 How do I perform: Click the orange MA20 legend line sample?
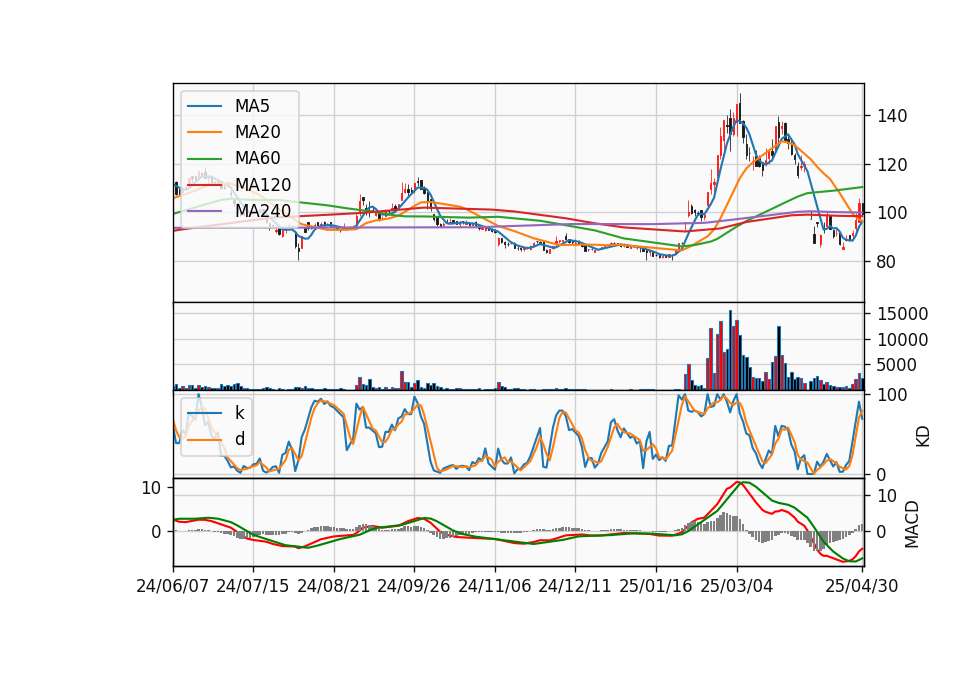[x=204, y=132]
